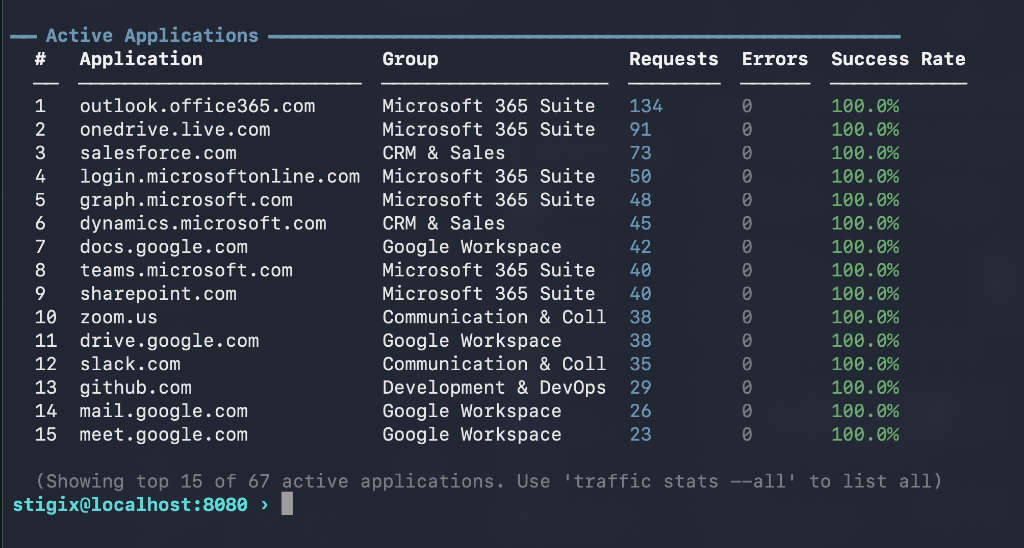The height and width of the screenshot is (548, 1024).
Task: Click the Application column header
Action: pos(141,59)
